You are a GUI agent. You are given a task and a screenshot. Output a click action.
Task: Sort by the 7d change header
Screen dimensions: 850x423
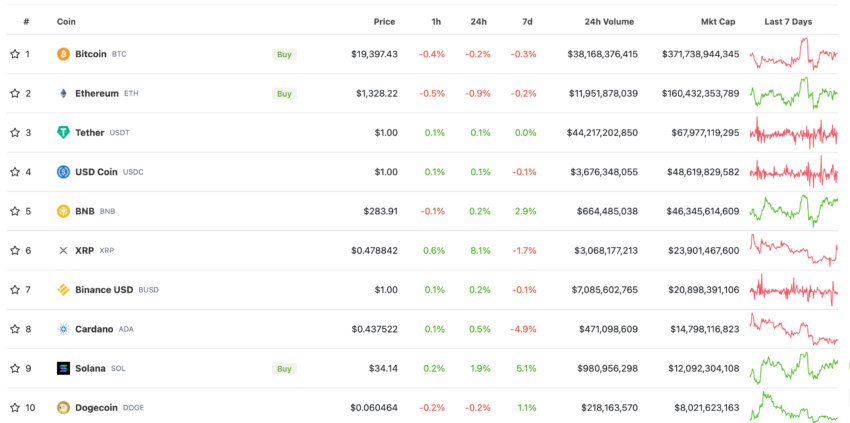point(527,22)
